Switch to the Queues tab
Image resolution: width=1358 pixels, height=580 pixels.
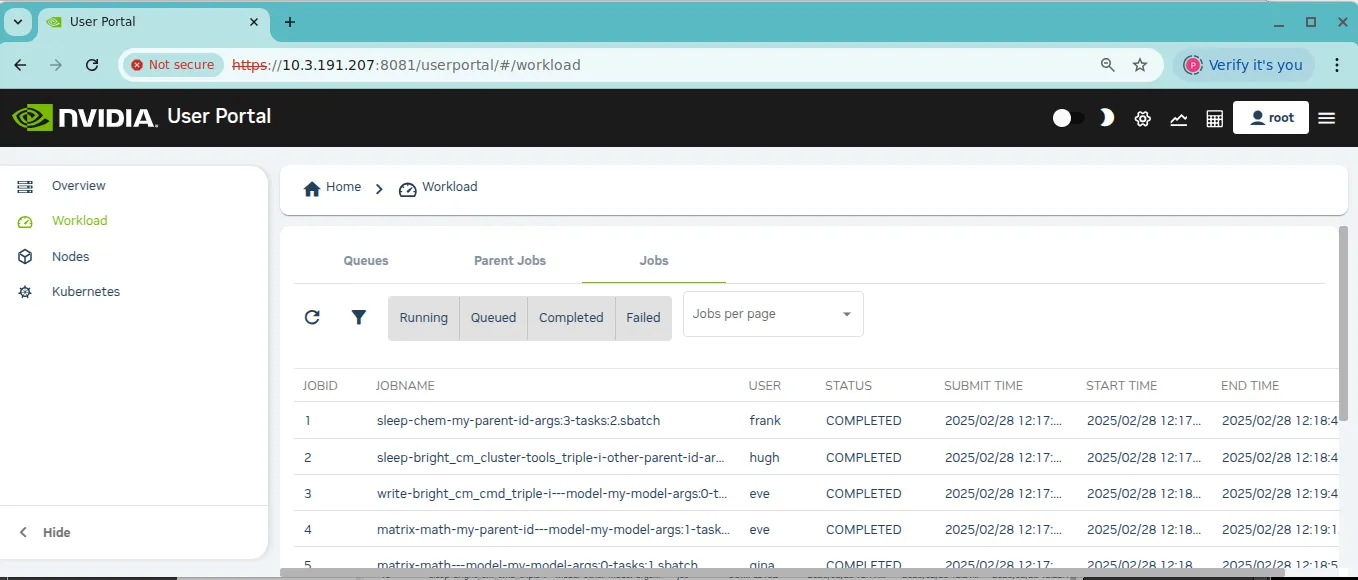pos(366,260)
